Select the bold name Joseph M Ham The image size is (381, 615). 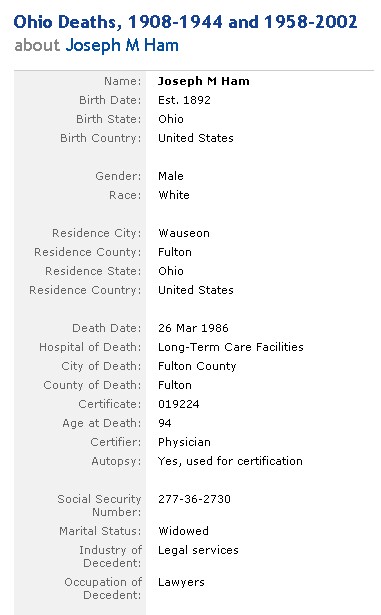click(x=204, y=81)
